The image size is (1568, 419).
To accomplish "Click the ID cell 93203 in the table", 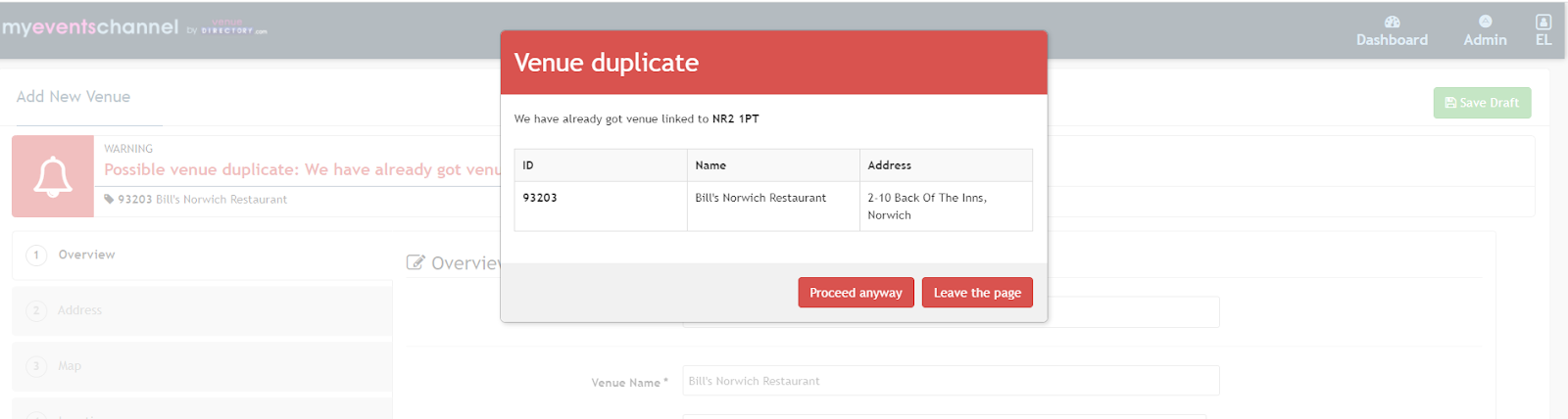I will point(601,207).
